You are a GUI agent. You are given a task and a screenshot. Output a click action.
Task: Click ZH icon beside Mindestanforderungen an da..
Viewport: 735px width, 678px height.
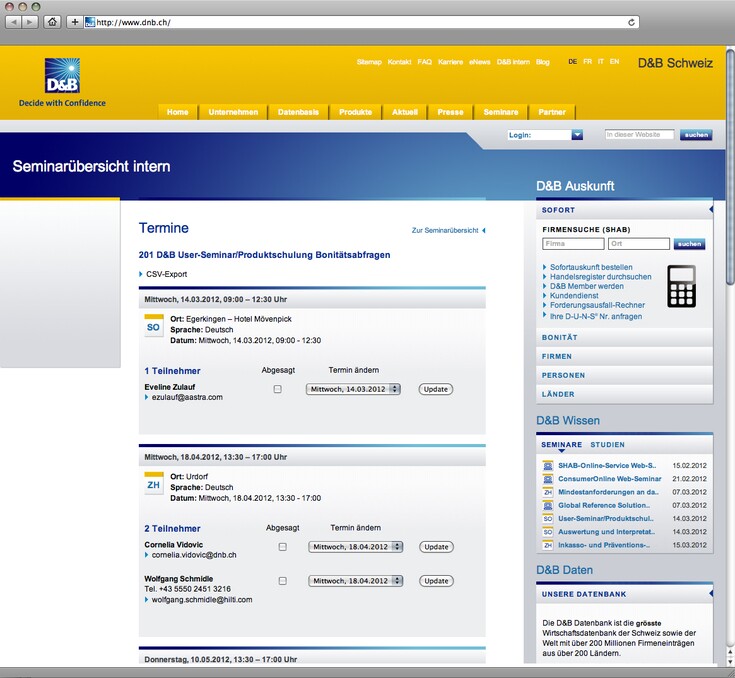click(548, 492)
